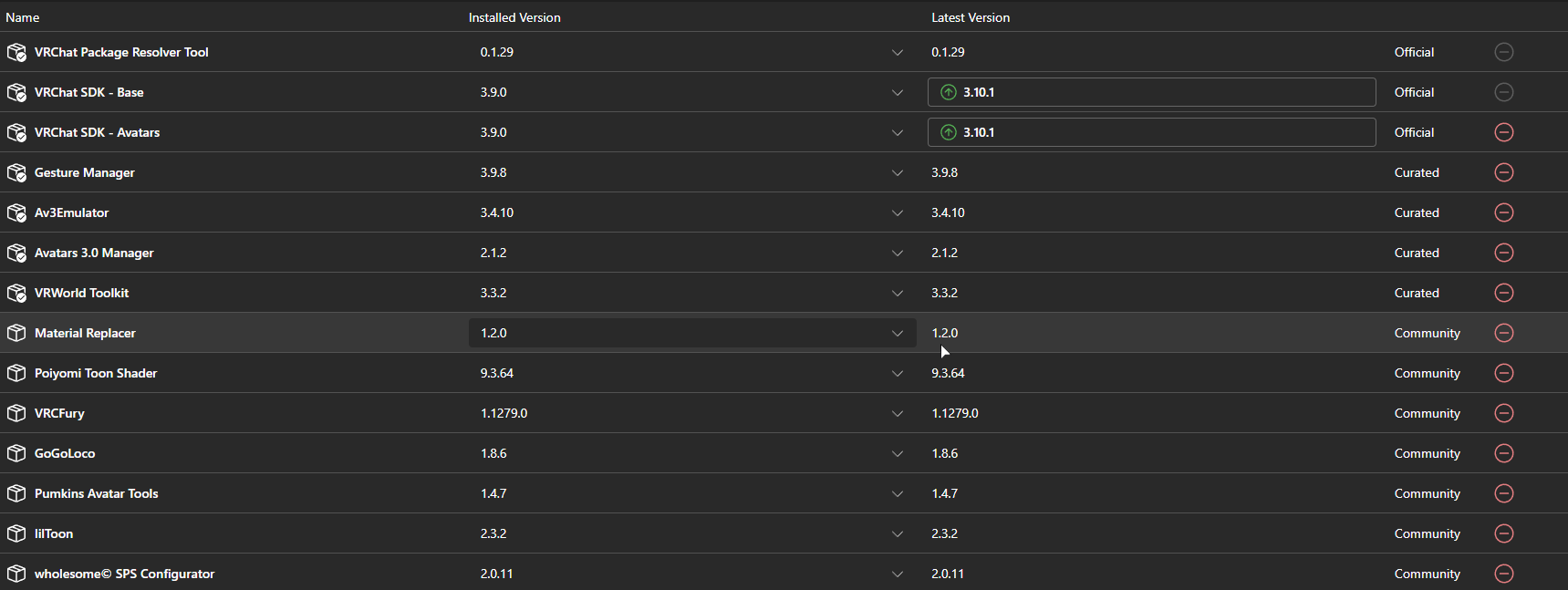Click the Av3Emulator package icon
This screenshot has height=590, width=1568.
pyautogui.click(x=16, y=212)
